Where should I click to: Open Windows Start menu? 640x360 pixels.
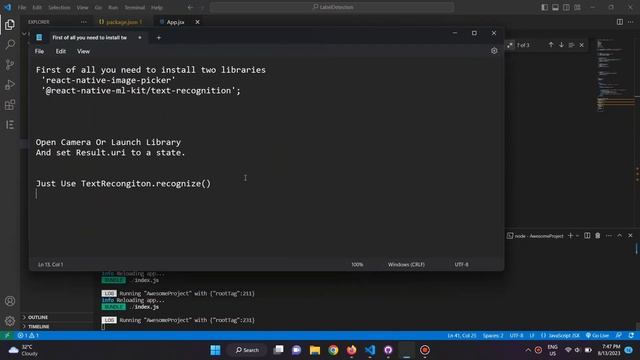click(x=216, y=350)
